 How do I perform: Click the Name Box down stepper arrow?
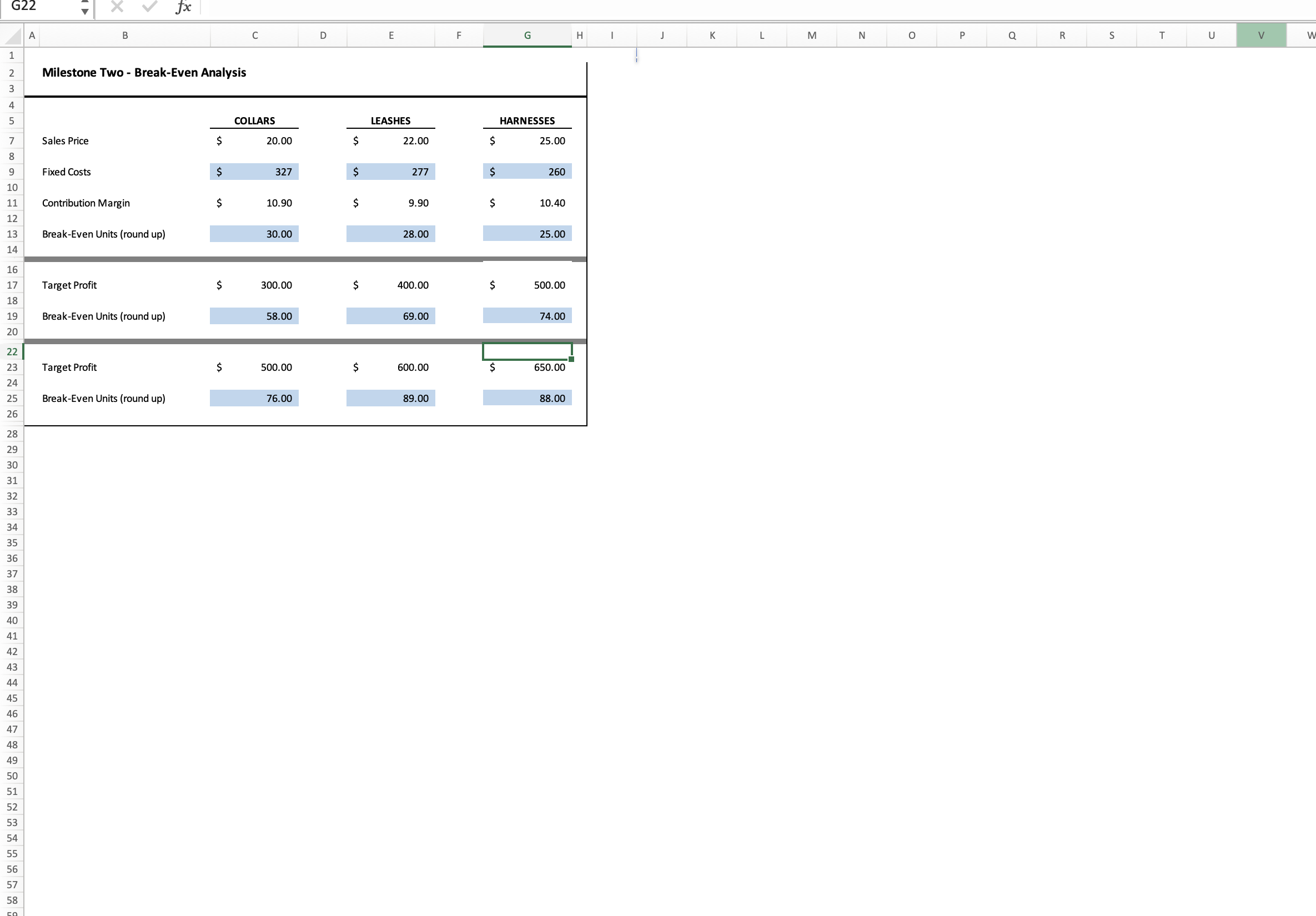click(84, 11)
